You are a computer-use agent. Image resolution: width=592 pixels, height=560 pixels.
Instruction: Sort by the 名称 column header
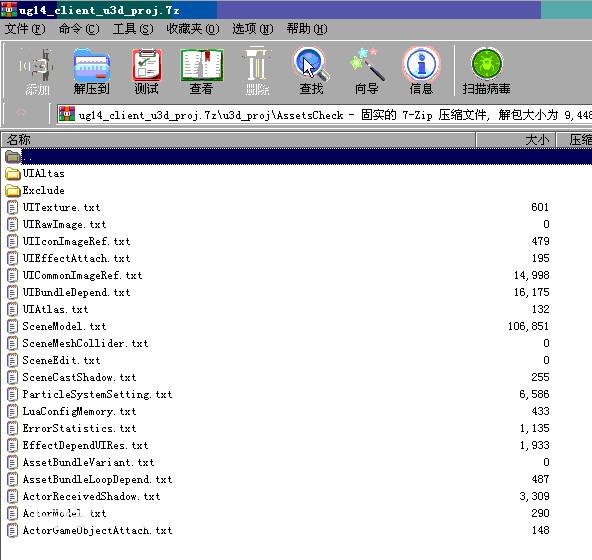(x=238, y=140)
